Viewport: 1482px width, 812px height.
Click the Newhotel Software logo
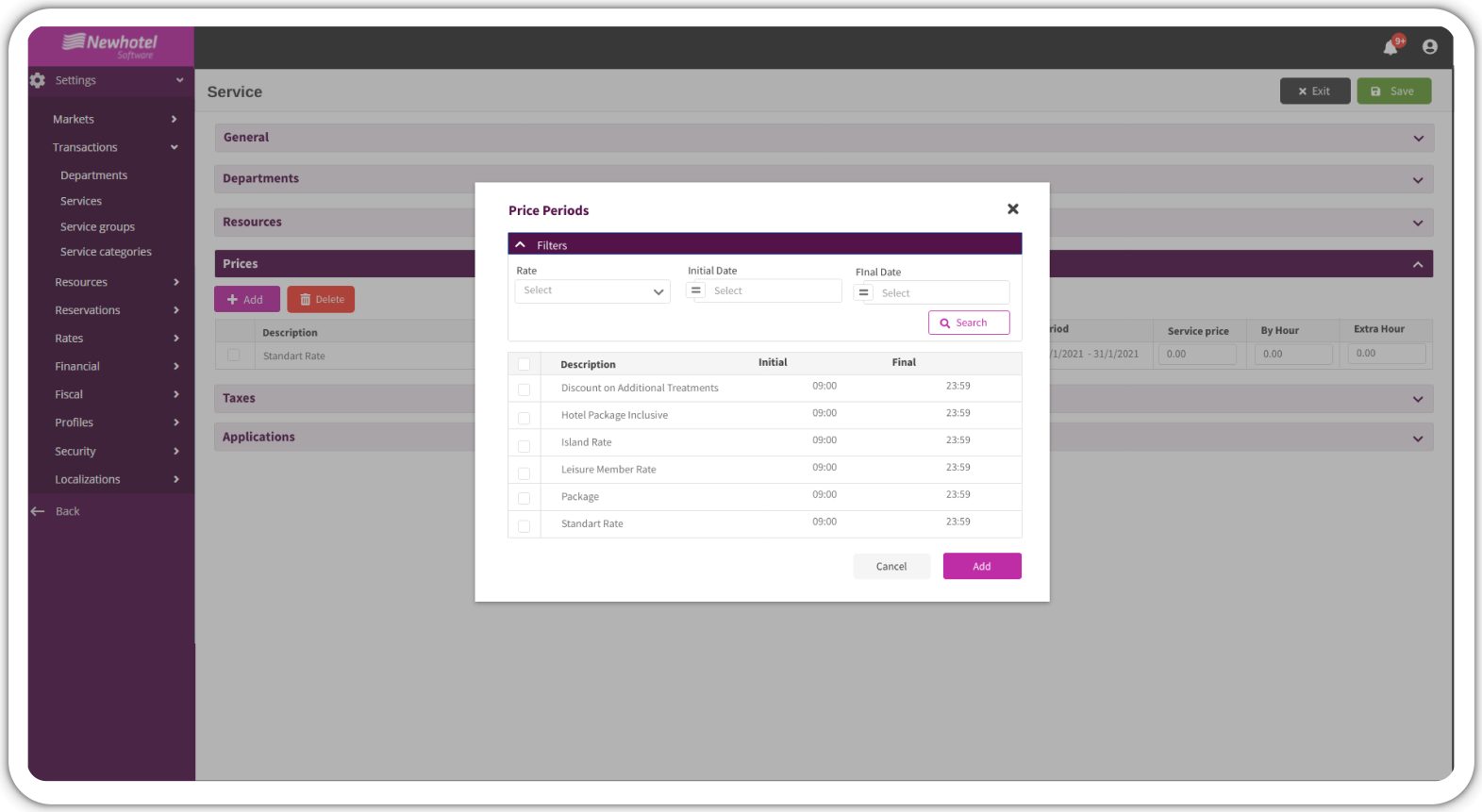(x=110, y=45)
